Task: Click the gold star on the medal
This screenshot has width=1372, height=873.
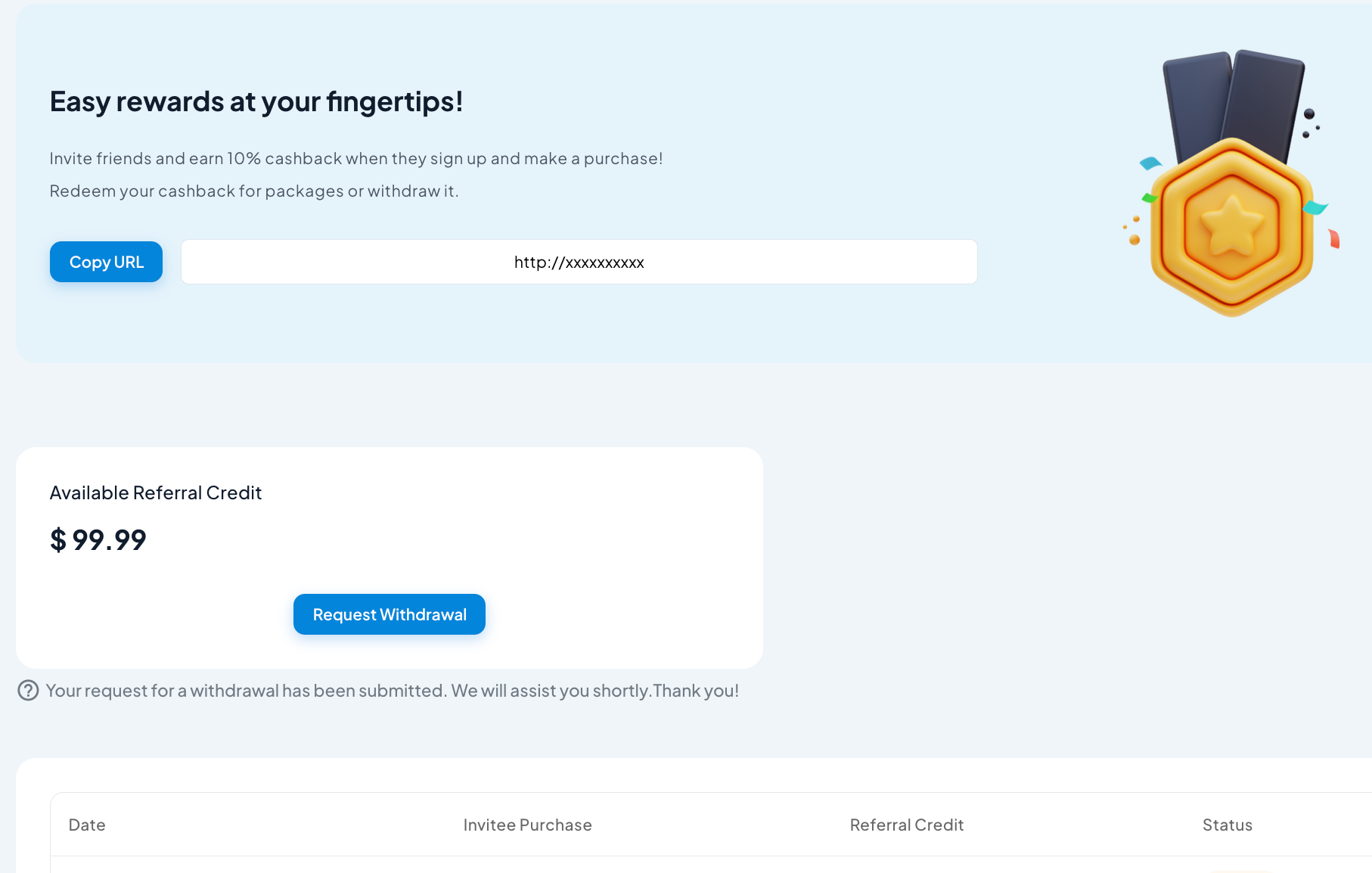Action: (x=1231, y=225)
